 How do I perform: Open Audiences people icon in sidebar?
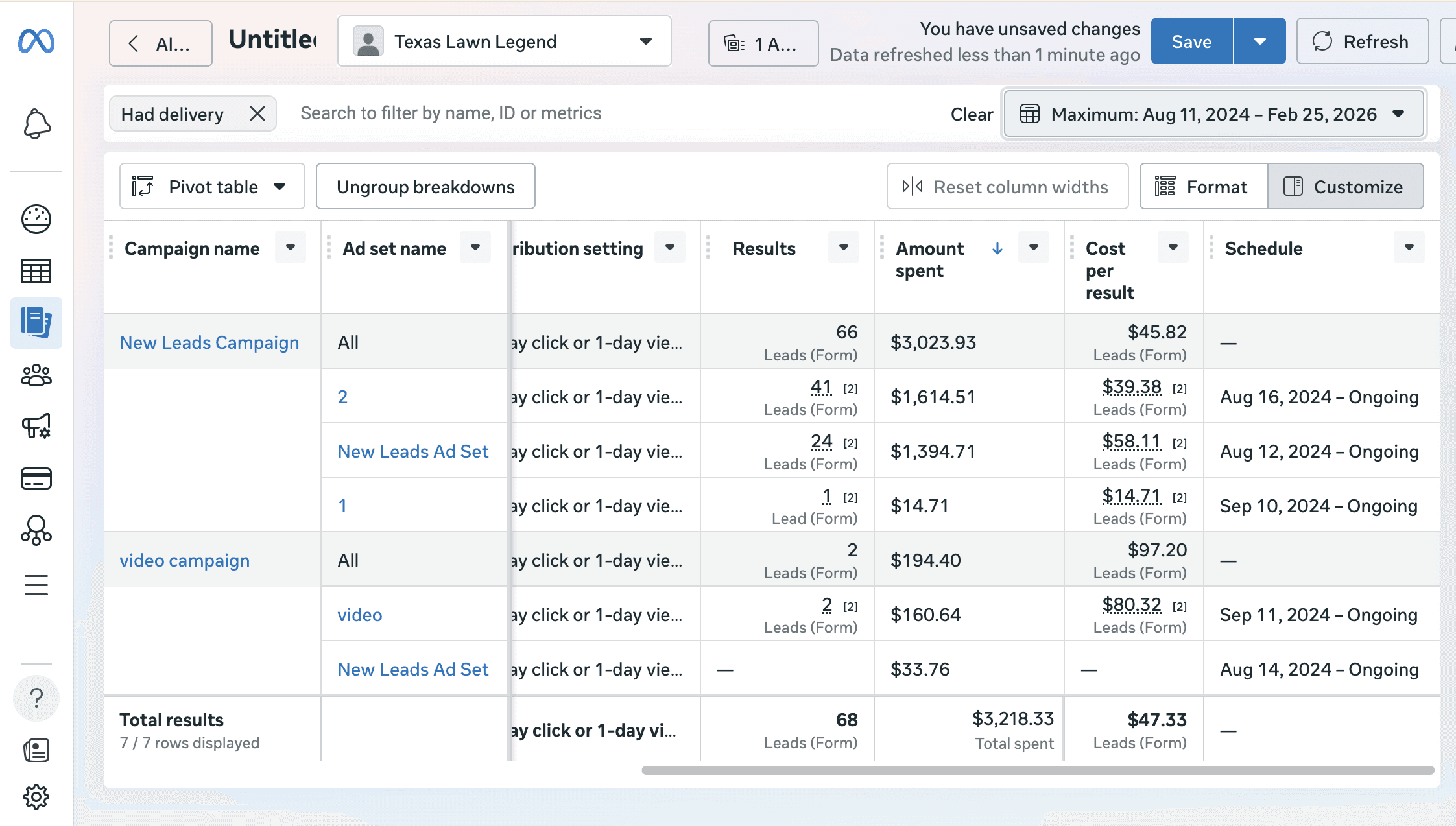pyautogui.click(x=36, y=375)
